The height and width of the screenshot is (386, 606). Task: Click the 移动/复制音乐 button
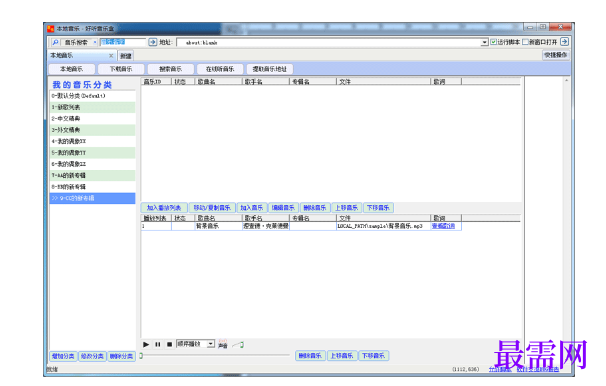point(212,208)
